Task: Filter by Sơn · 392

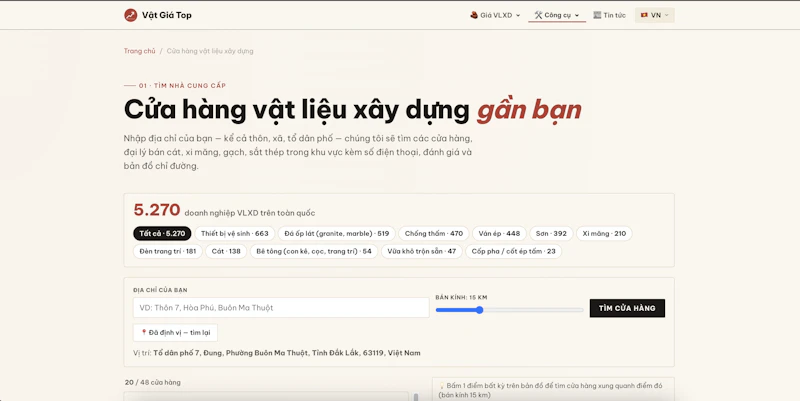Action: point(552,234)
